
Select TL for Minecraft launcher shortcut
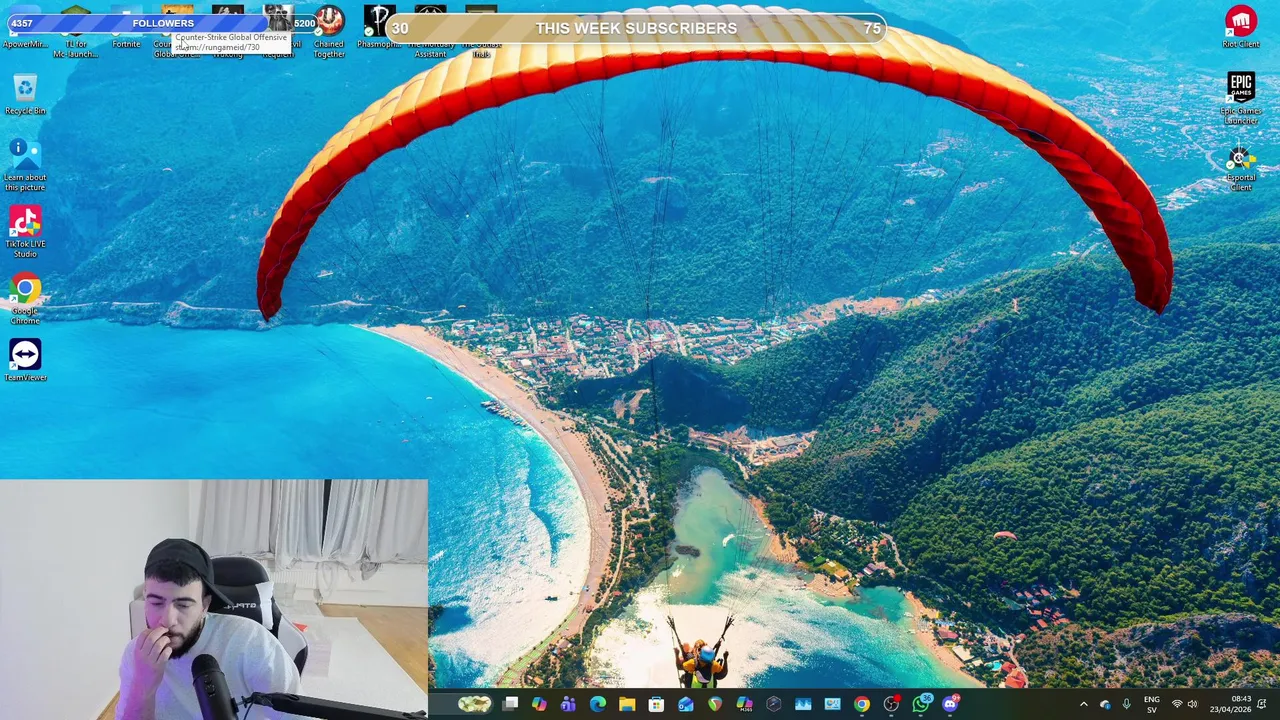[x=76, y=31]
